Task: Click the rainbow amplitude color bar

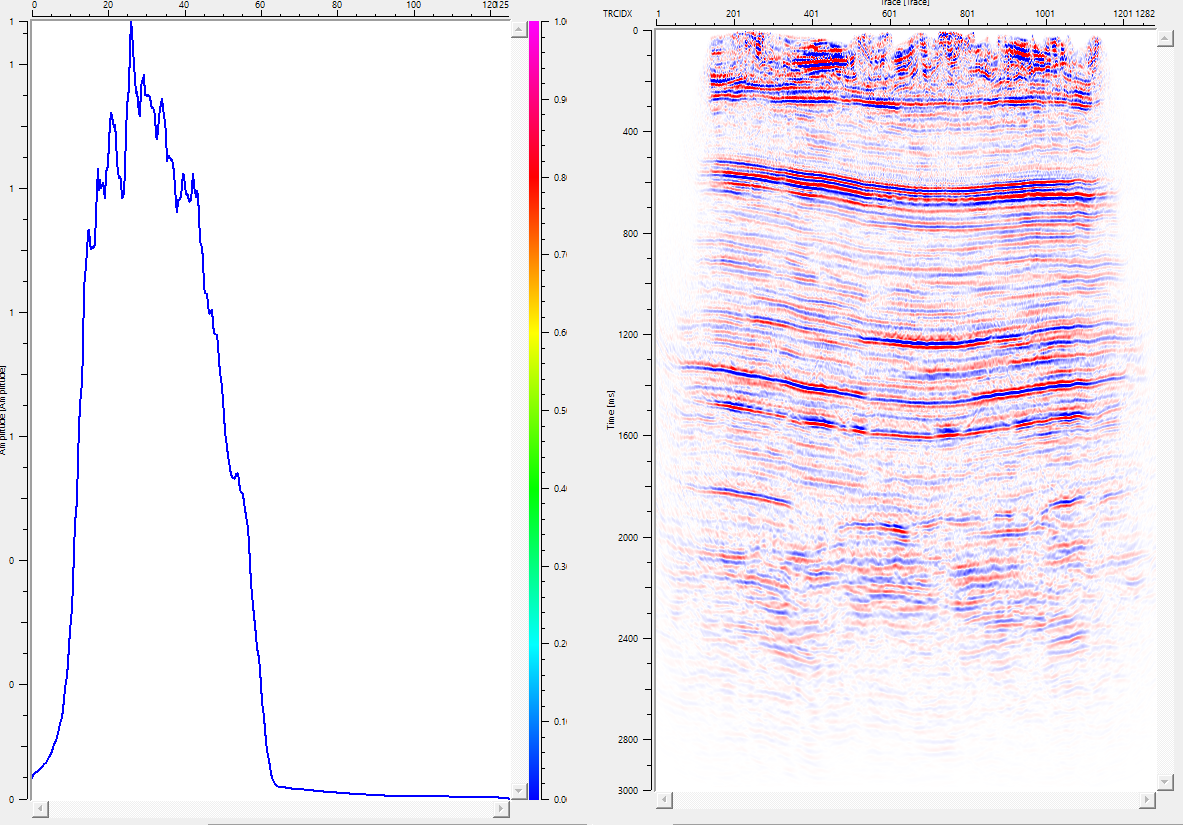Action: click(534, 410)
